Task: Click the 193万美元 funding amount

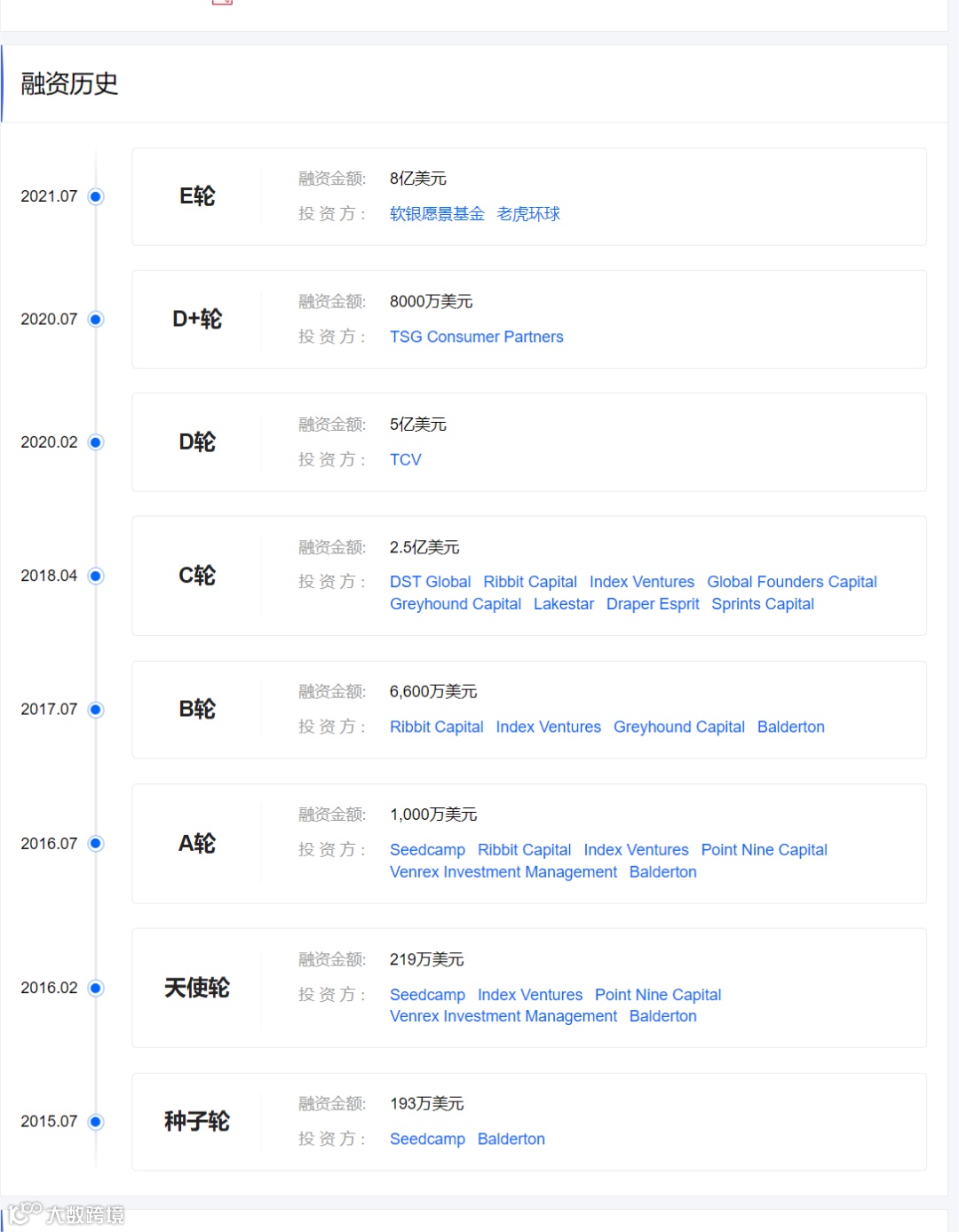Action: (x=427, y=1104)
